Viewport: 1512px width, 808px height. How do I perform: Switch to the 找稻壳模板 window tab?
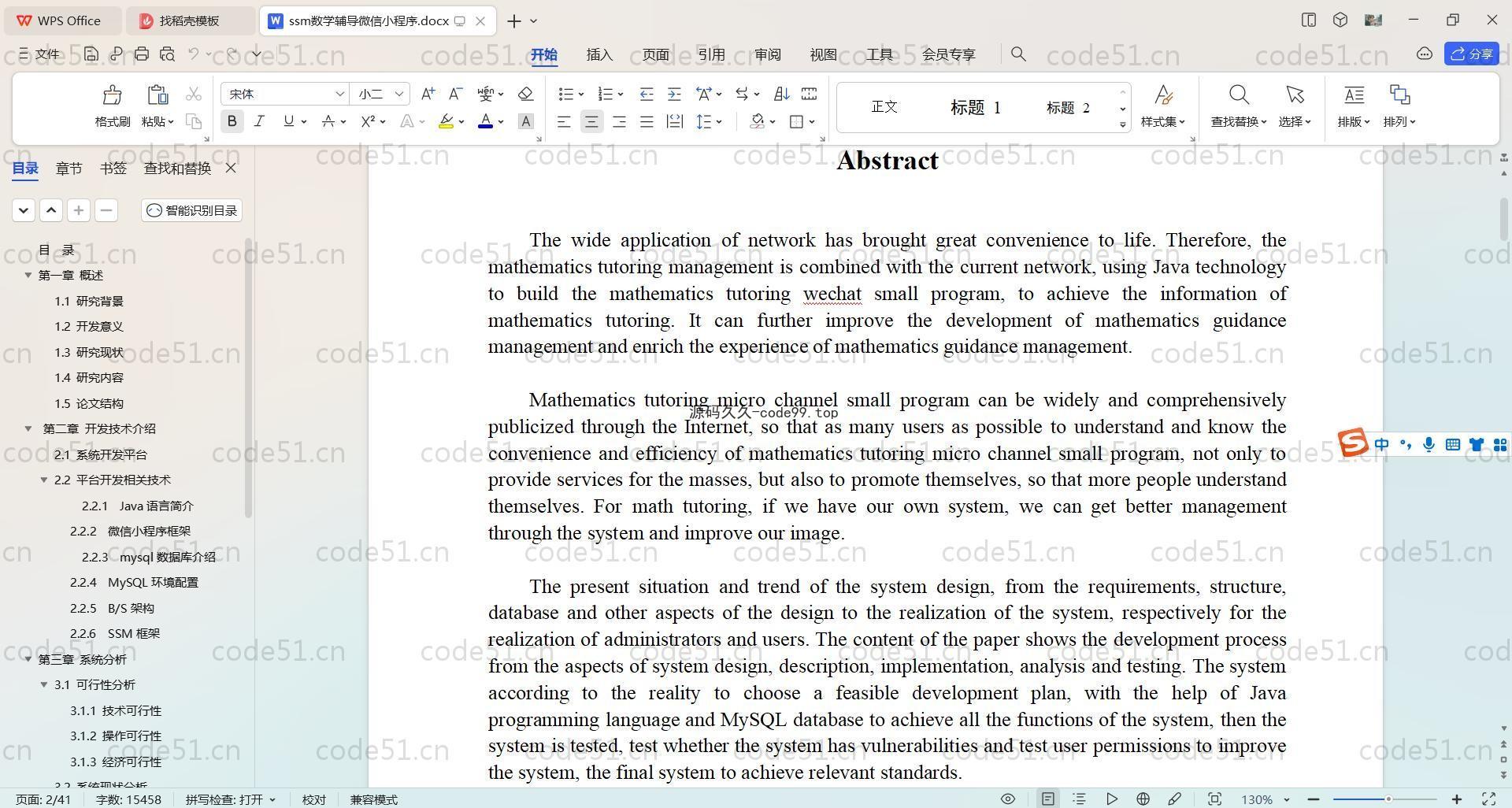click(x=190, y=20)
